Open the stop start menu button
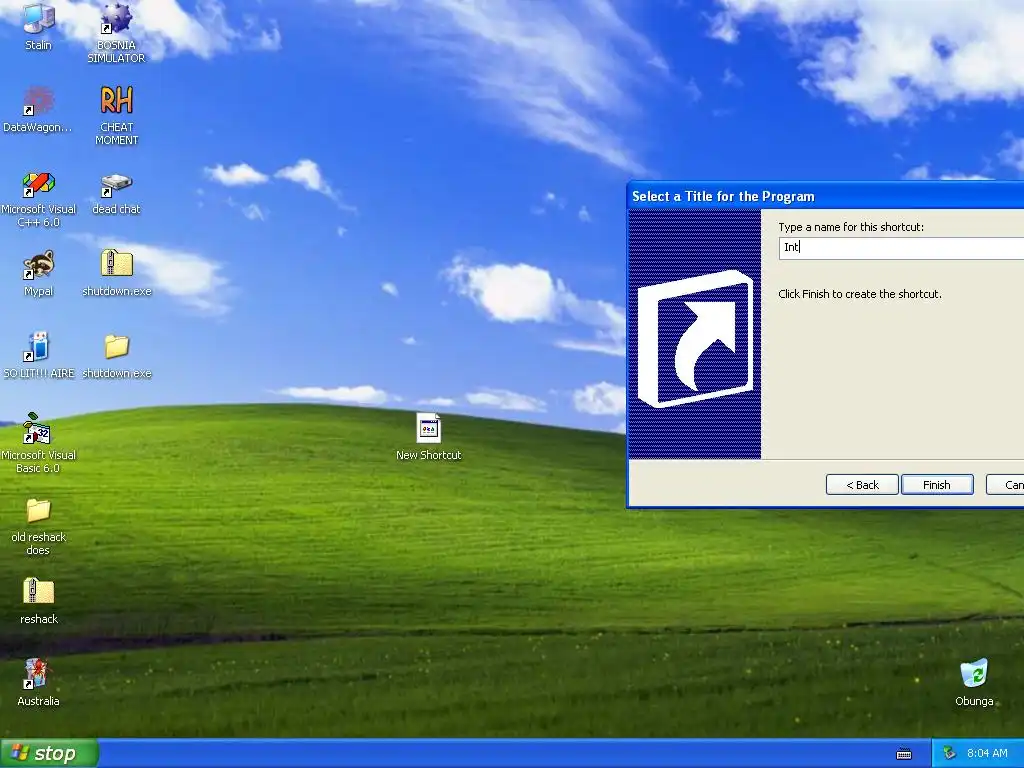This screenshot has width=1024, height=768. coord(48,754)
